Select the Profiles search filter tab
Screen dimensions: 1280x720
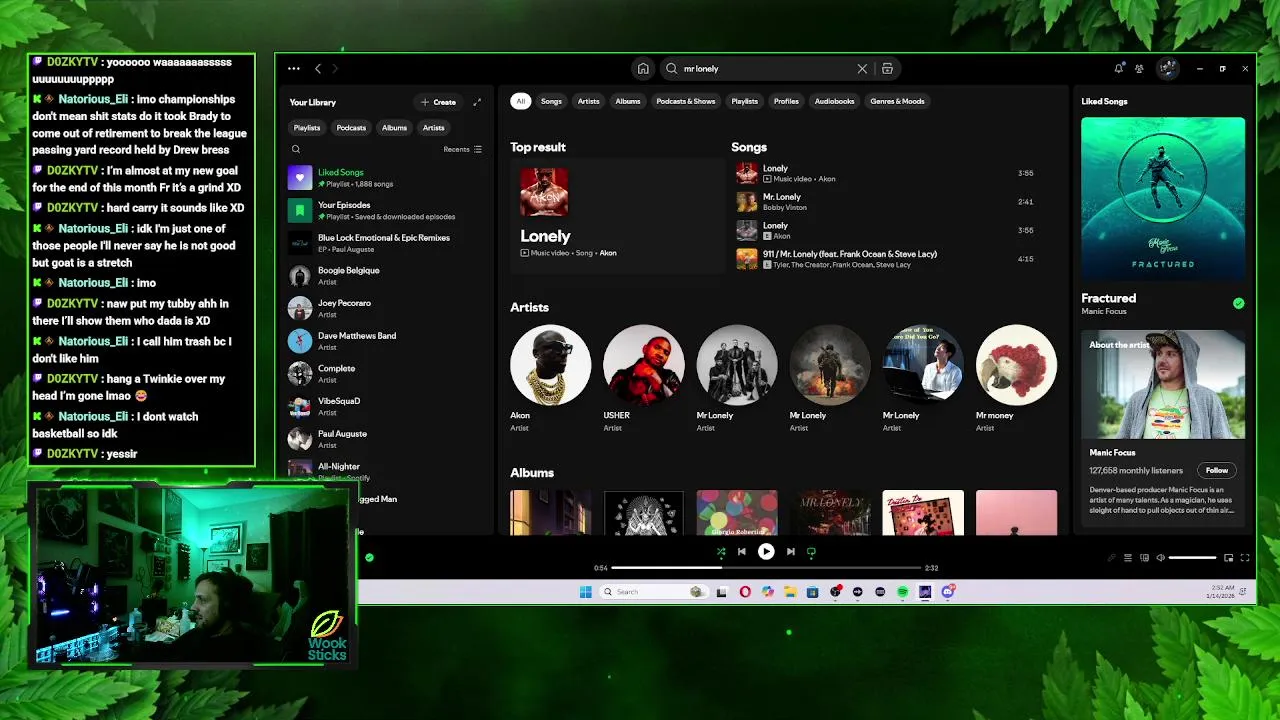pos(786,101)
